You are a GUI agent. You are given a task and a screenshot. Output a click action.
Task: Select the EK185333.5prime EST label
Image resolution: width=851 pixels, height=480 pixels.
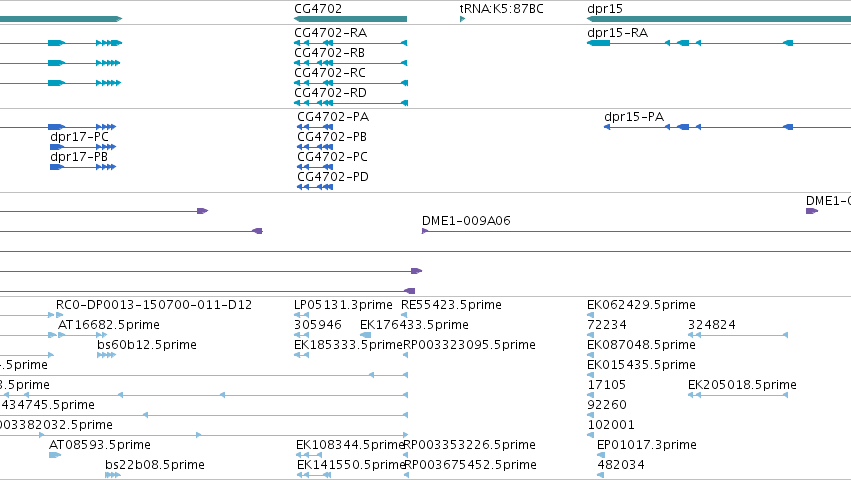348,345
